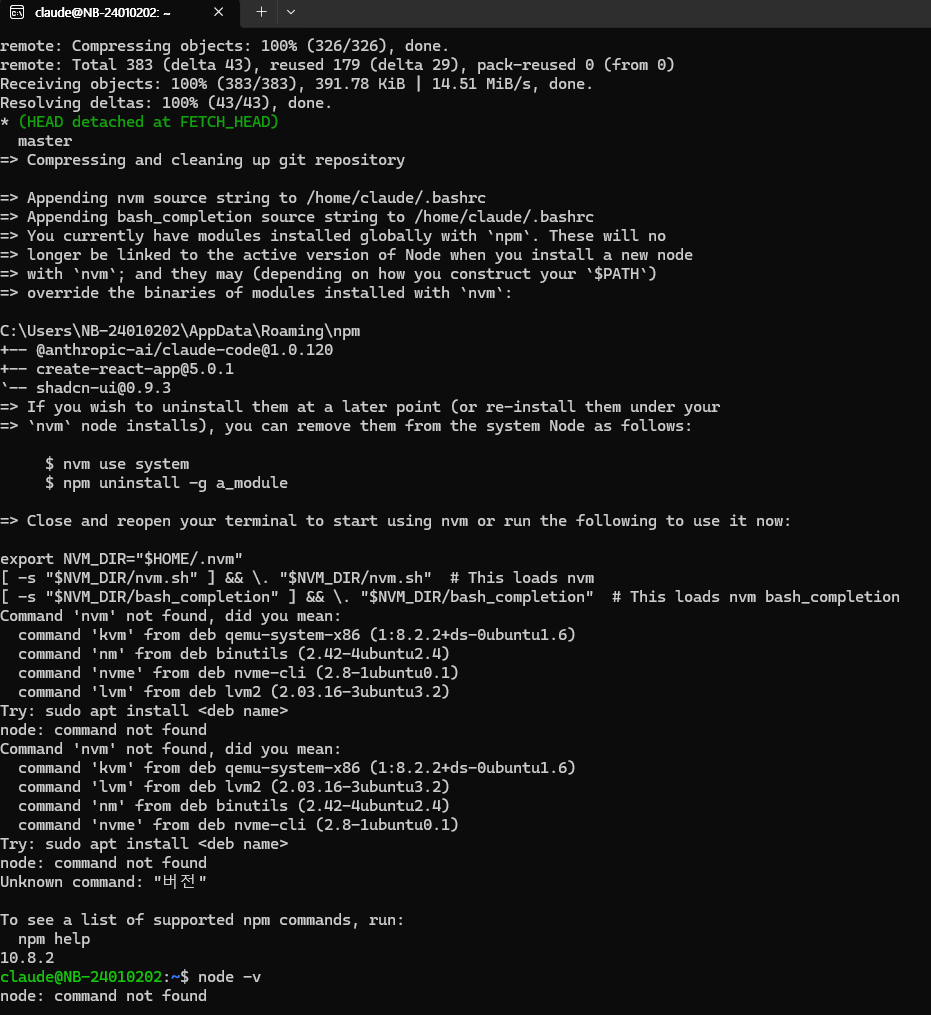Image resolution: width=931 pixels, height=1015 pixels.
Task: Click the shadcn-ui@0.9.3 entry
Action: click(103, 388)
